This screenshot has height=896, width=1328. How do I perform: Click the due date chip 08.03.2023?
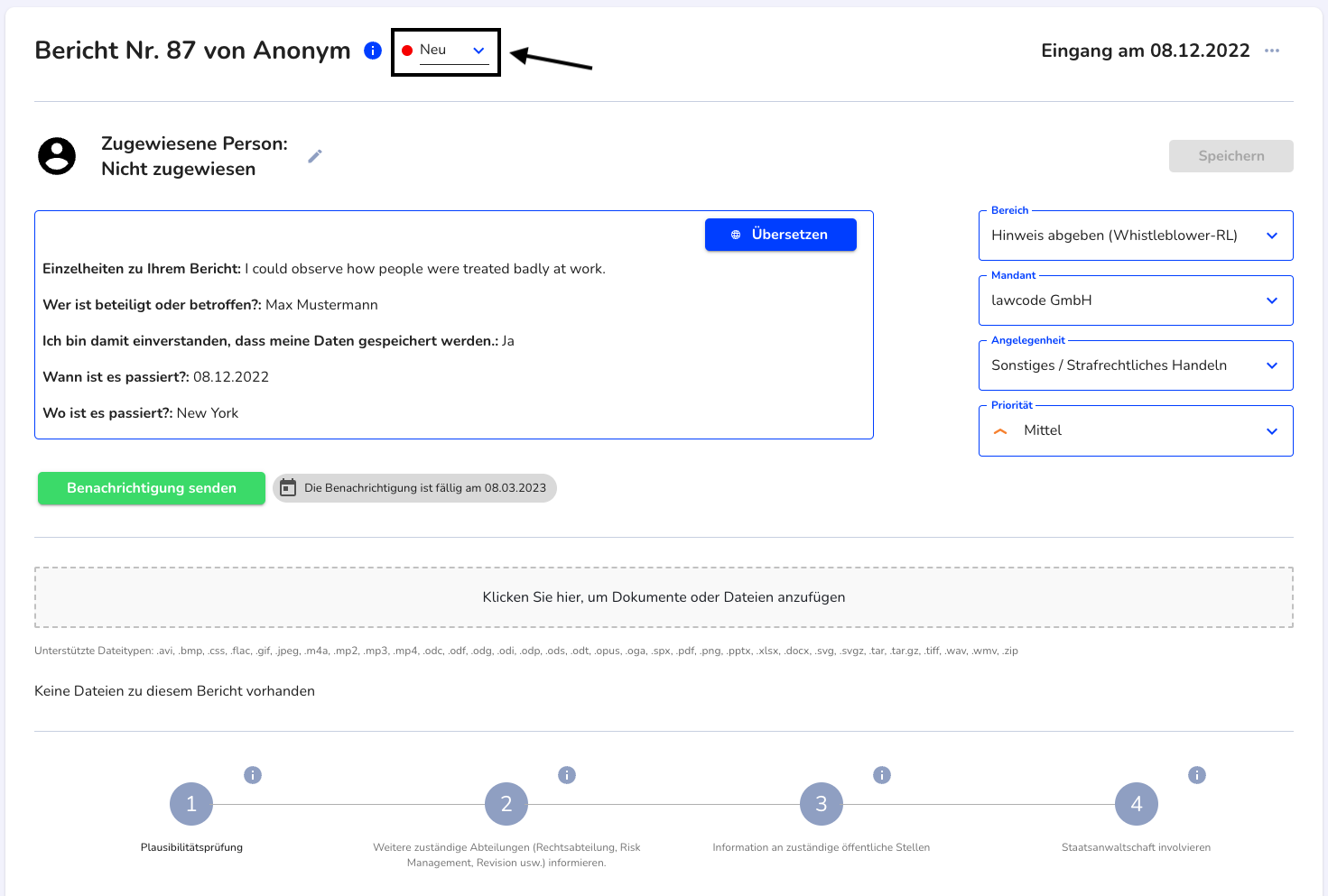click(x=414, y=488)
